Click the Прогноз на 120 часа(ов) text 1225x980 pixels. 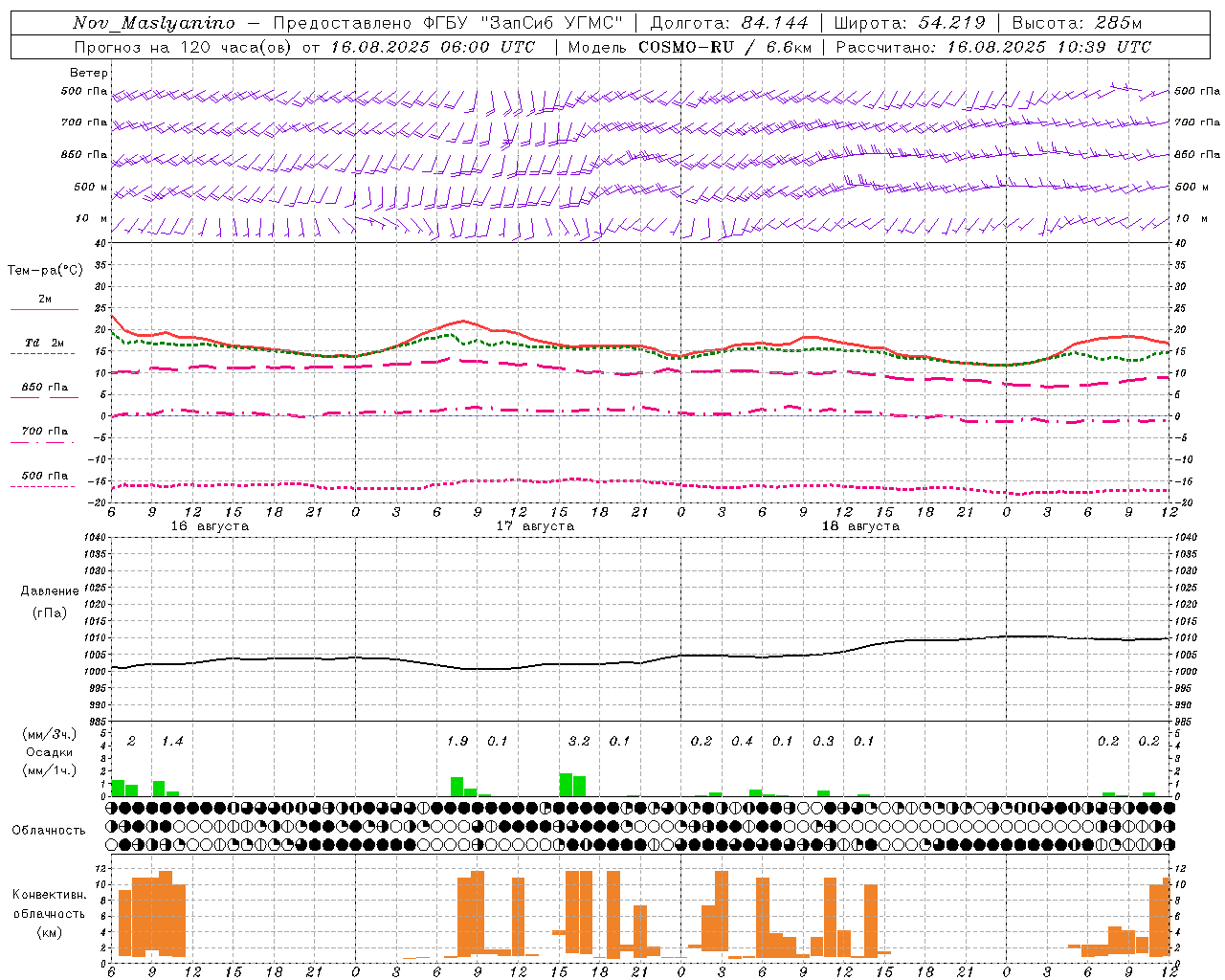coord(185,47)
